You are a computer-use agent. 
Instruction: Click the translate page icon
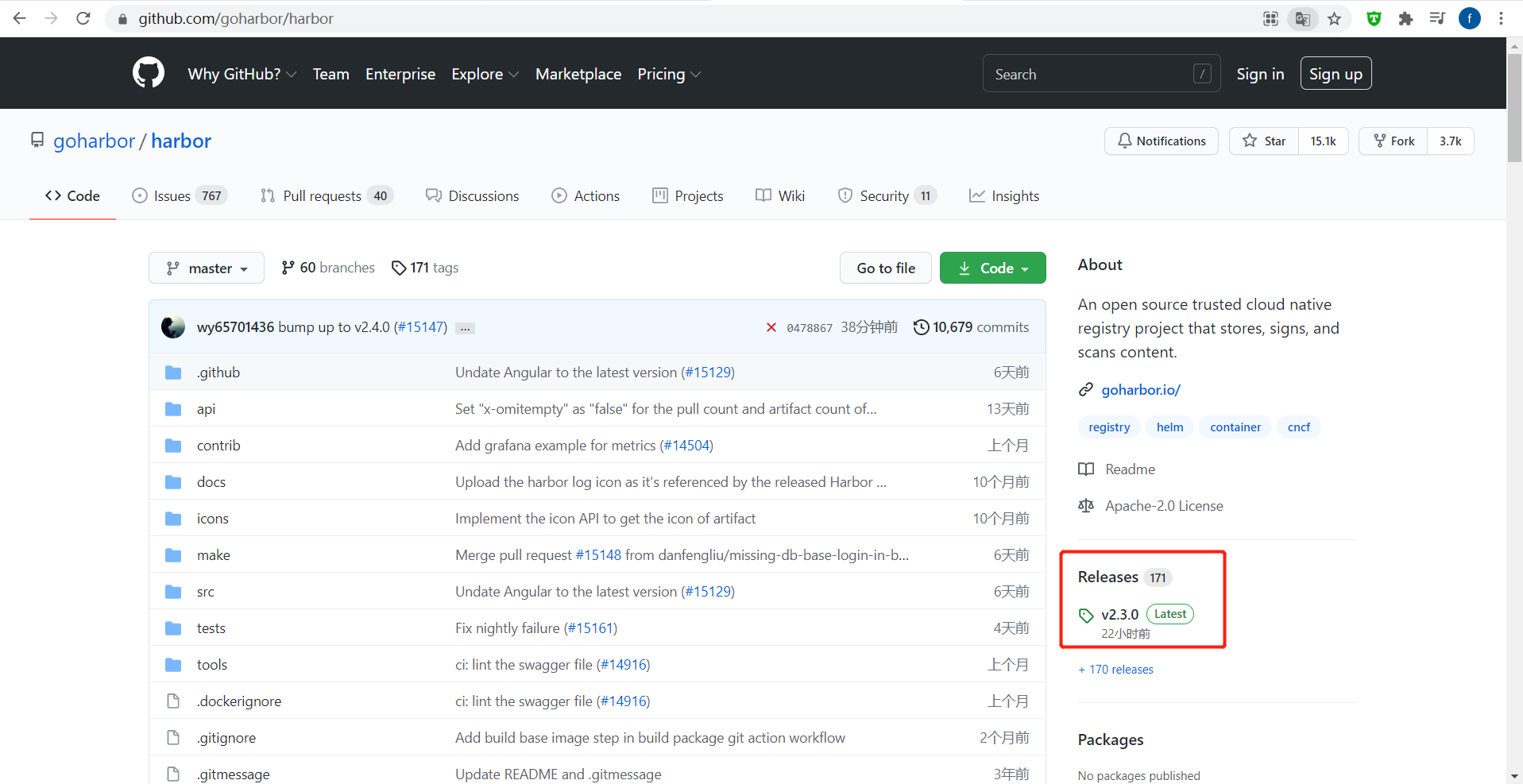tap(1303, 18)
